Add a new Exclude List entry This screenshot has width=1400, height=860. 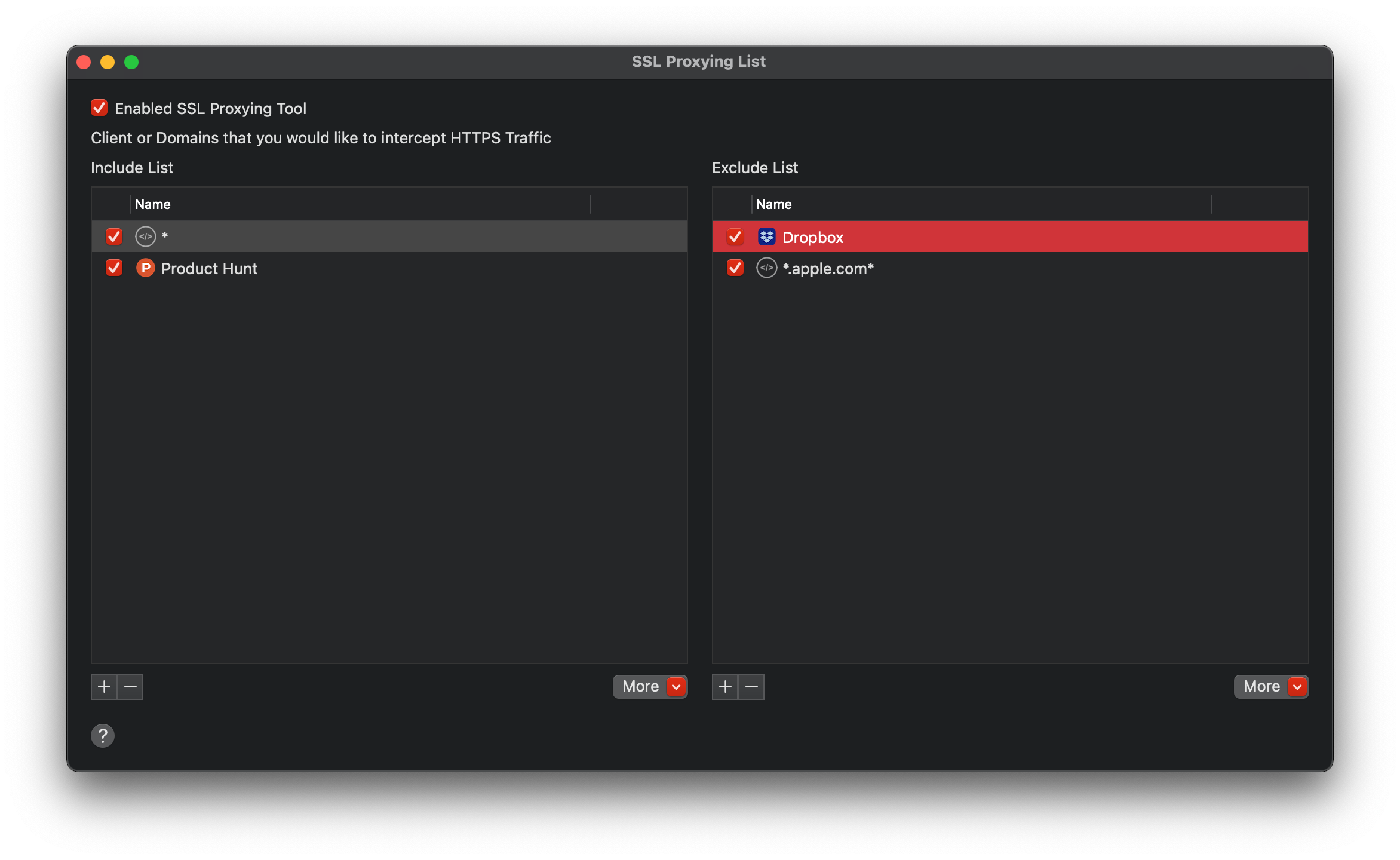725,687
